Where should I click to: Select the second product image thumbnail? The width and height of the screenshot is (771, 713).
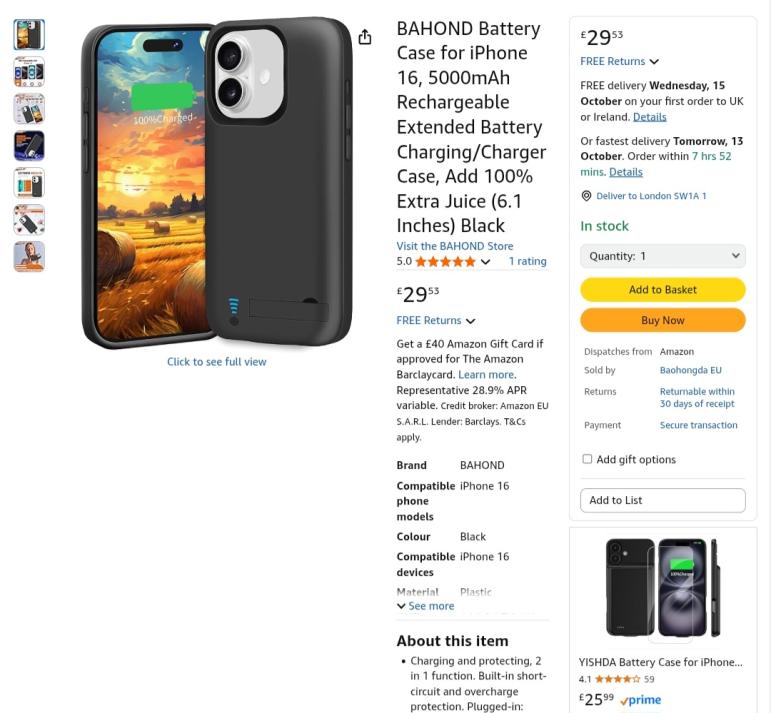29,72
